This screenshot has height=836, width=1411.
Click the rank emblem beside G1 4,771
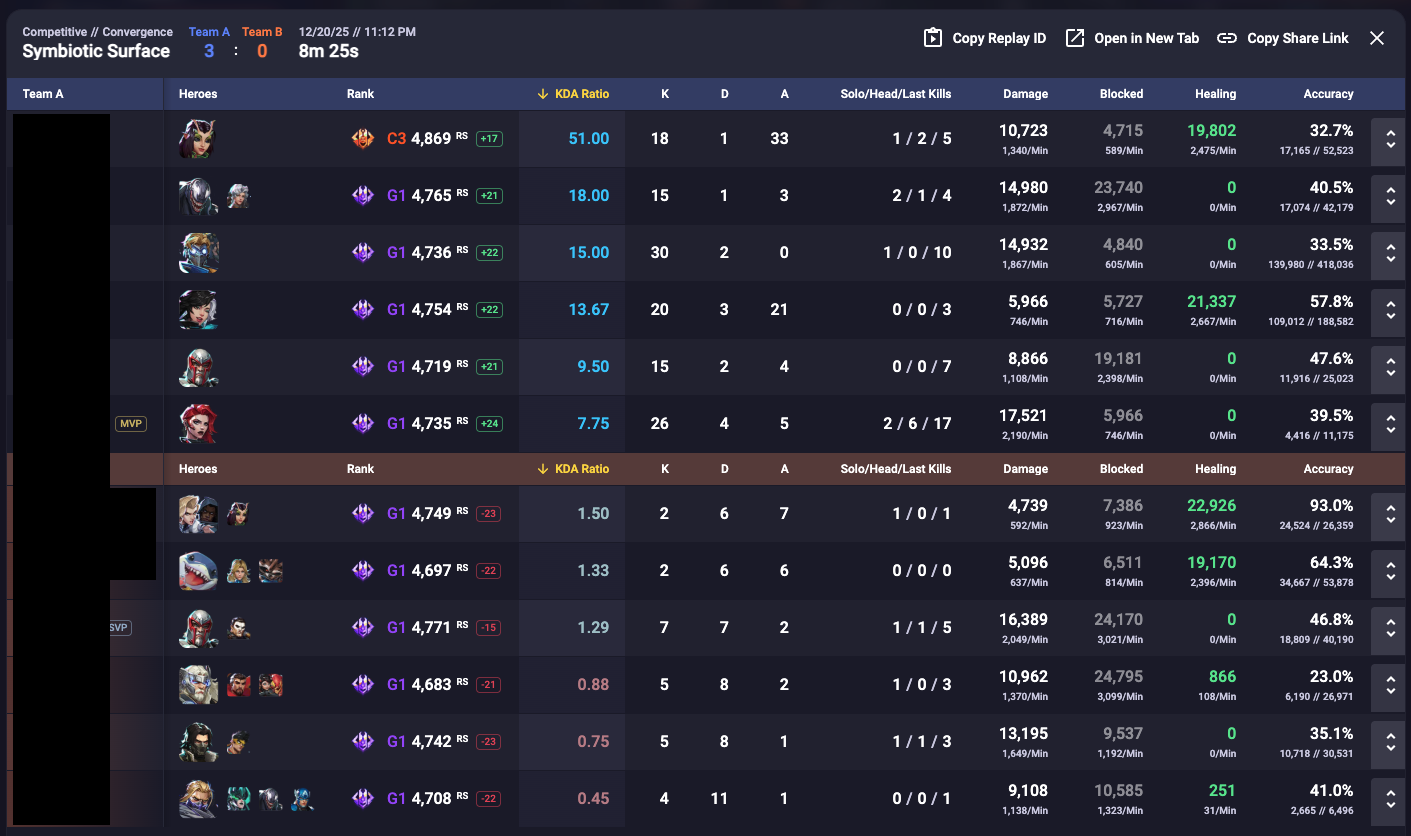coord(363,628)
